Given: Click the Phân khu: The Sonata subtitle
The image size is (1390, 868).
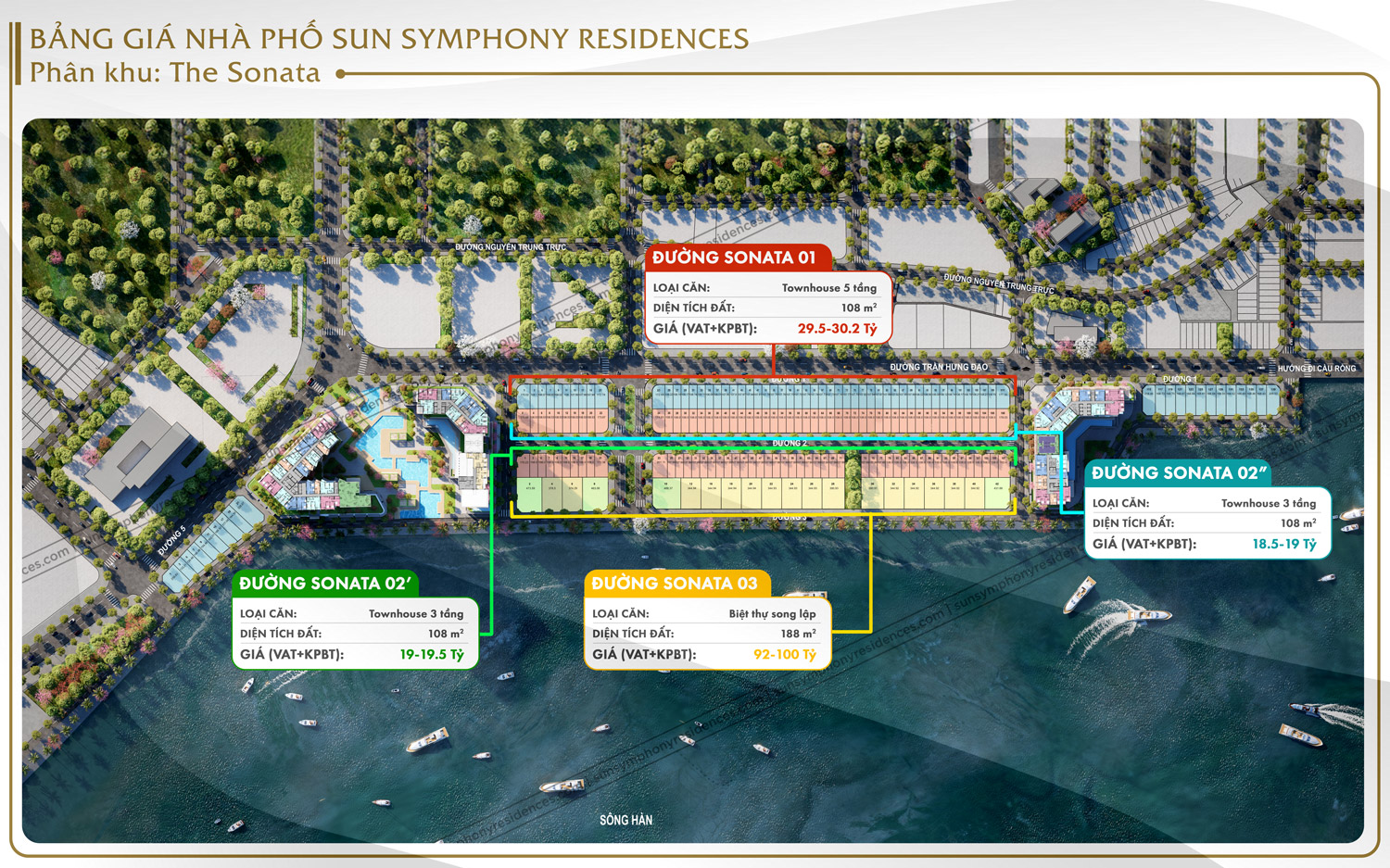Looking at the screenshot, I should (x=175, y=73).
